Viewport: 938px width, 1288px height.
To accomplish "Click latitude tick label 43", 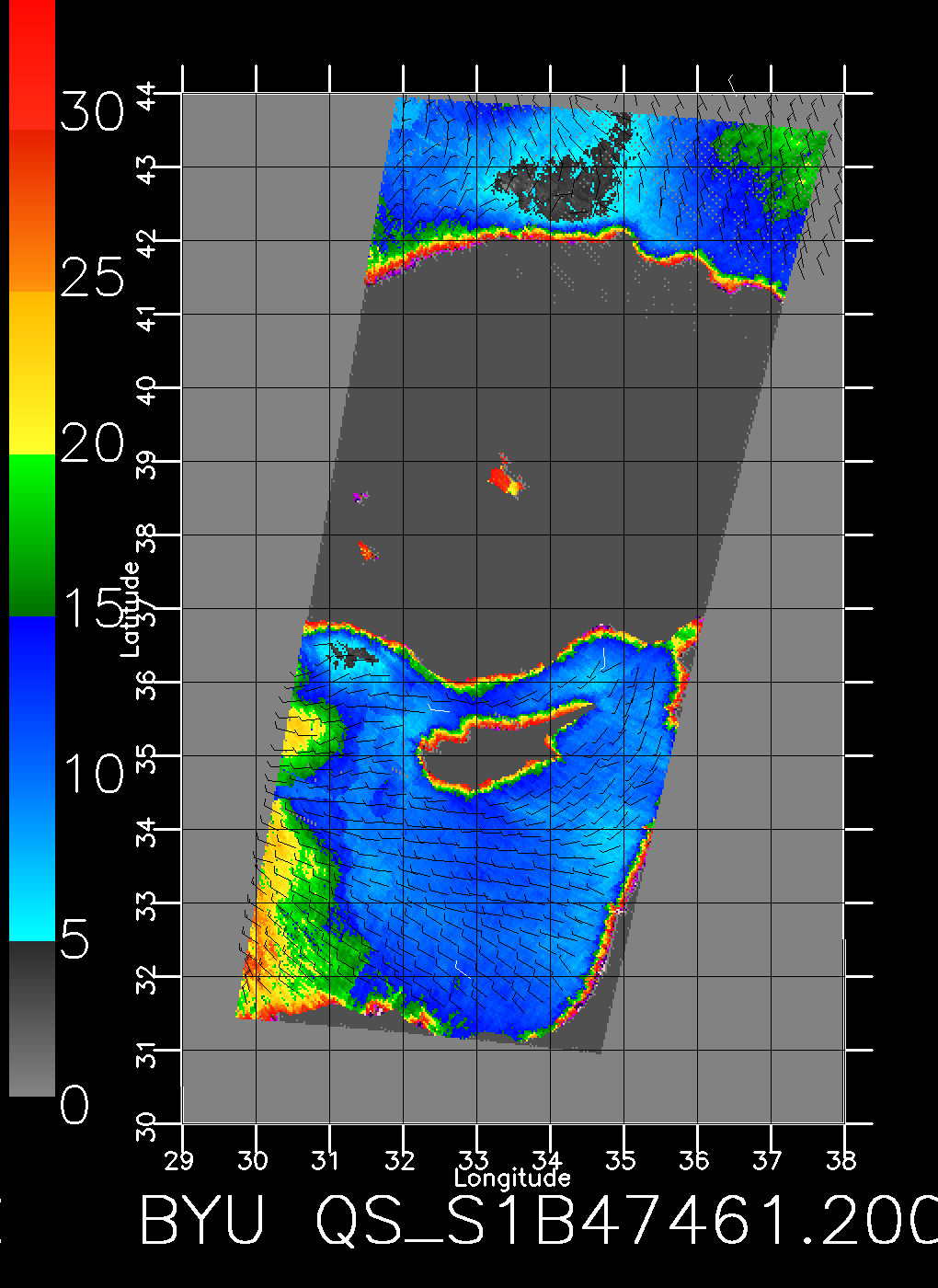I will pyautogui.click(x=146, y=168).
